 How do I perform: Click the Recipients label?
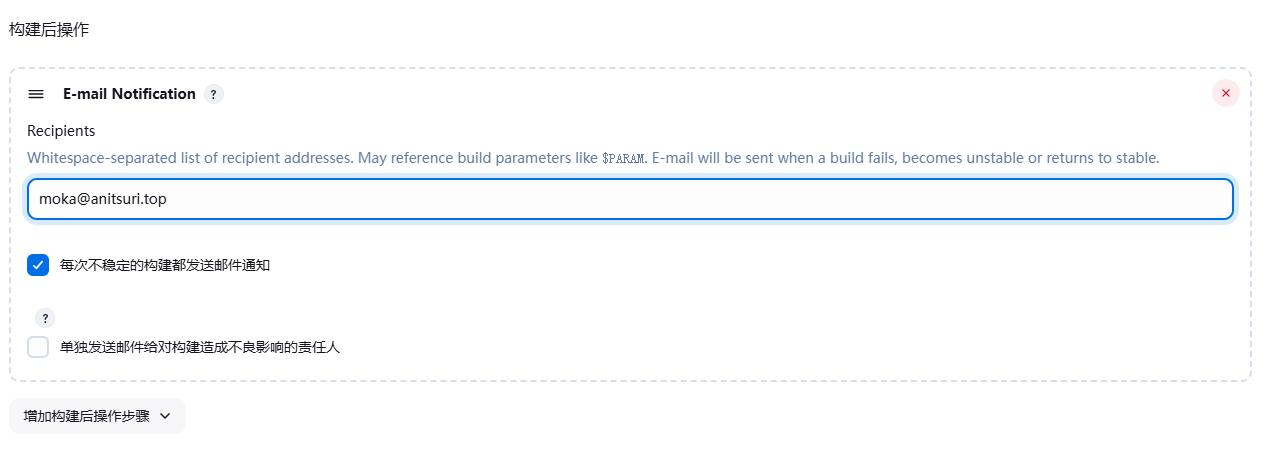61,131
